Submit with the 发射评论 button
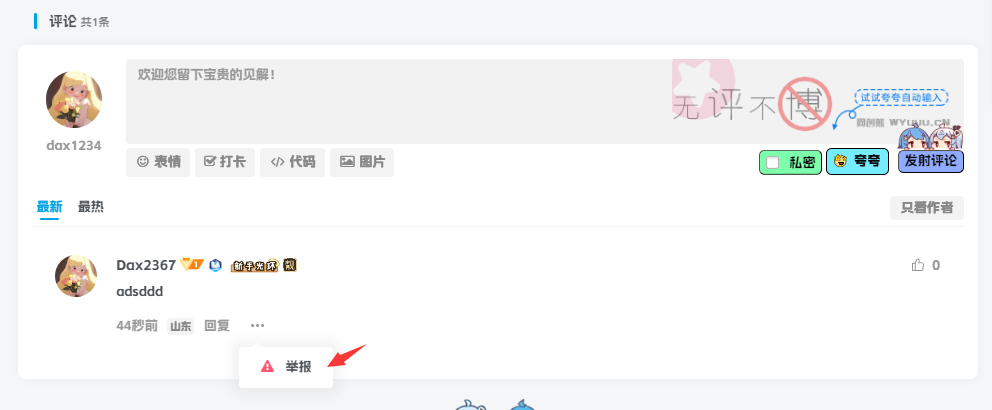The image size is (992, 410). click(x=931, y=161)
